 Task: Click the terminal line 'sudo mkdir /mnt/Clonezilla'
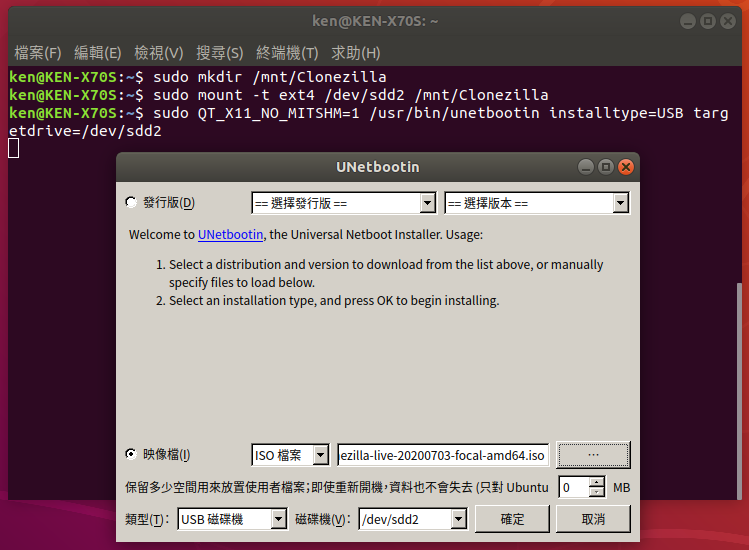[x=269, y=77]
